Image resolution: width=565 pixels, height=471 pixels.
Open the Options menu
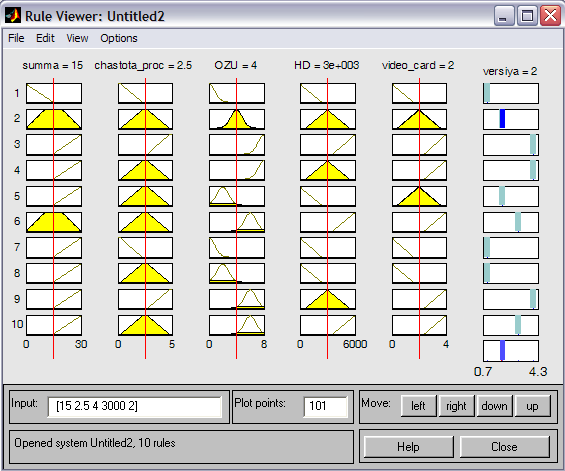(x=119, y=38)
